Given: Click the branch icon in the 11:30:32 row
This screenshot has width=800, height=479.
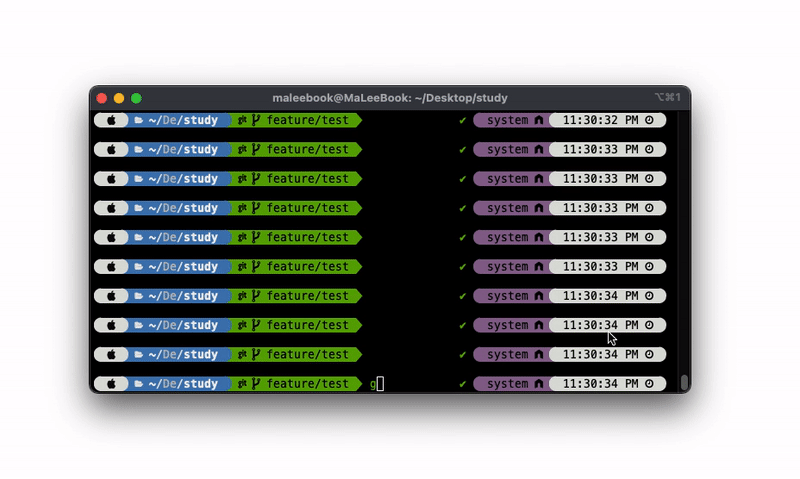Looking at the screenshot, I should point(256,120).
